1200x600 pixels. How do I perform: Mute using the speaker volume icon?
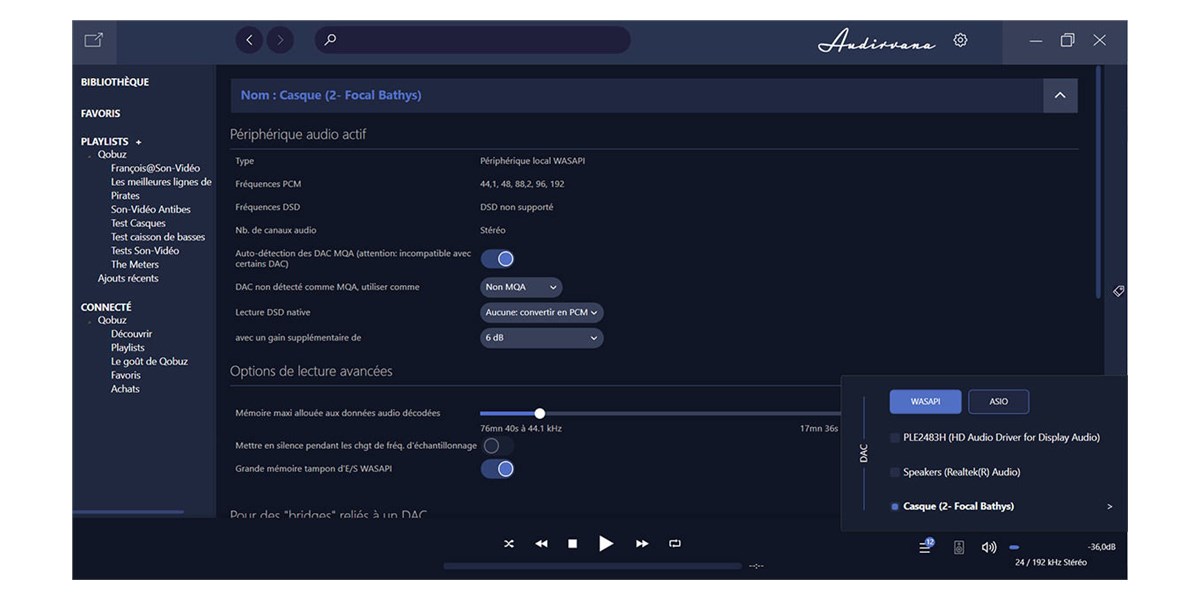point(989,547)
